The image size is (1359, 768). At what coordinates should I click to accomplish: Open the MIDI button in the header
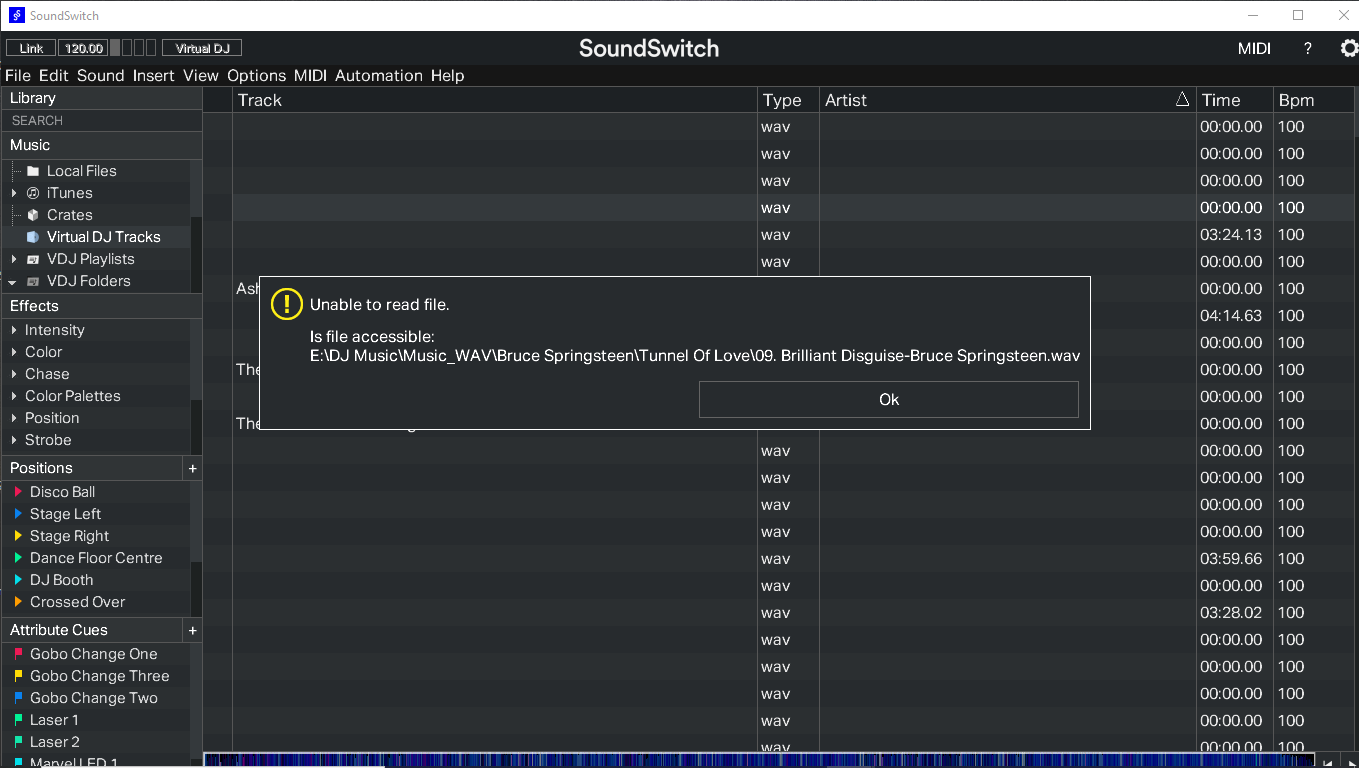point(1254,48)
